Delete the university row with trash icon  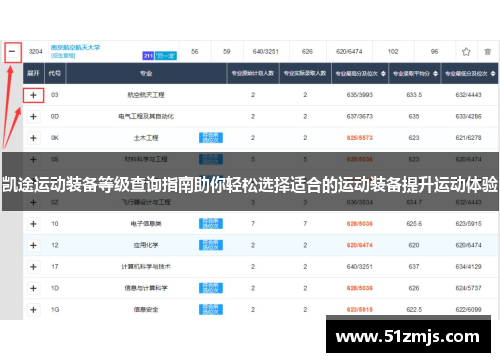pyautogui.click(x=487, y=52)
